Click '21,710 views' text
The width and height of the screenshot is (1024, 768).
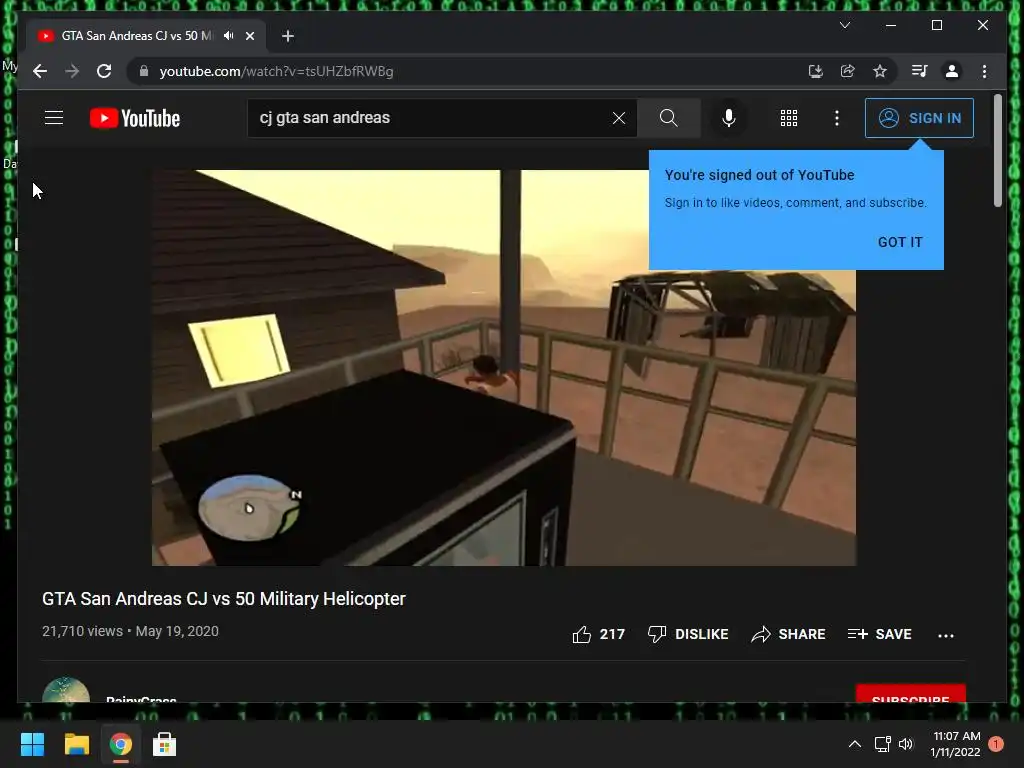[x=82, y=631]
